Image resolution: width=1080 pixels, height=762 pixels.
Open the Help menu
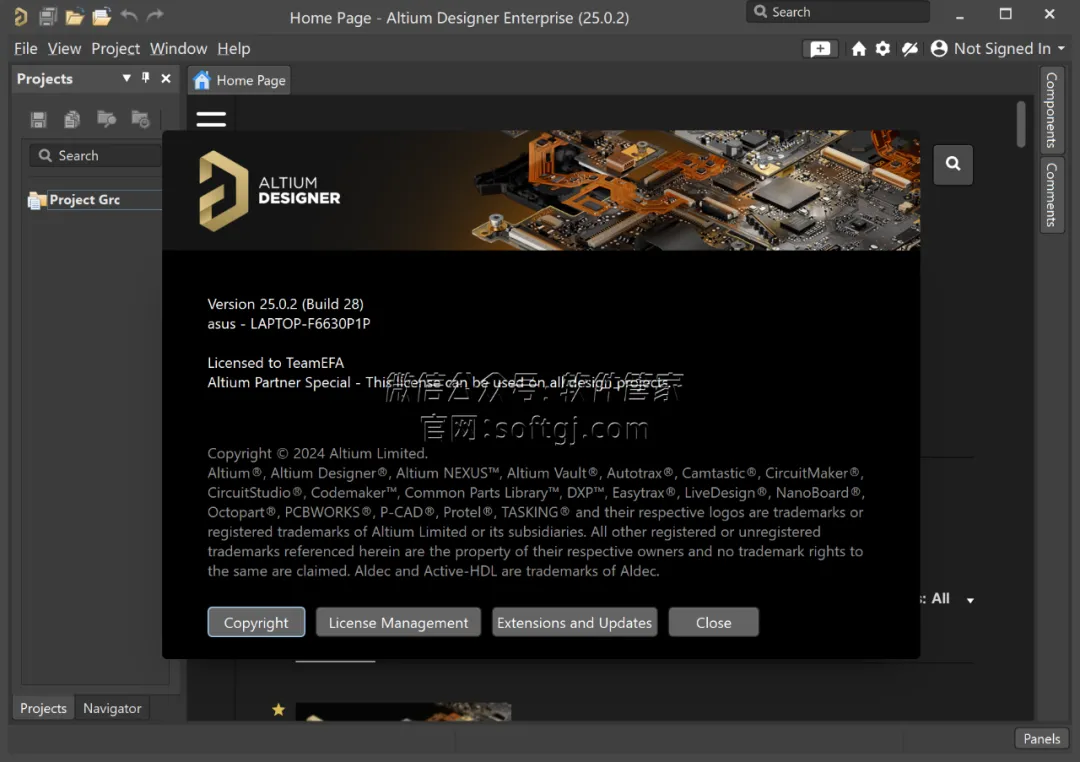click(233, 49)
